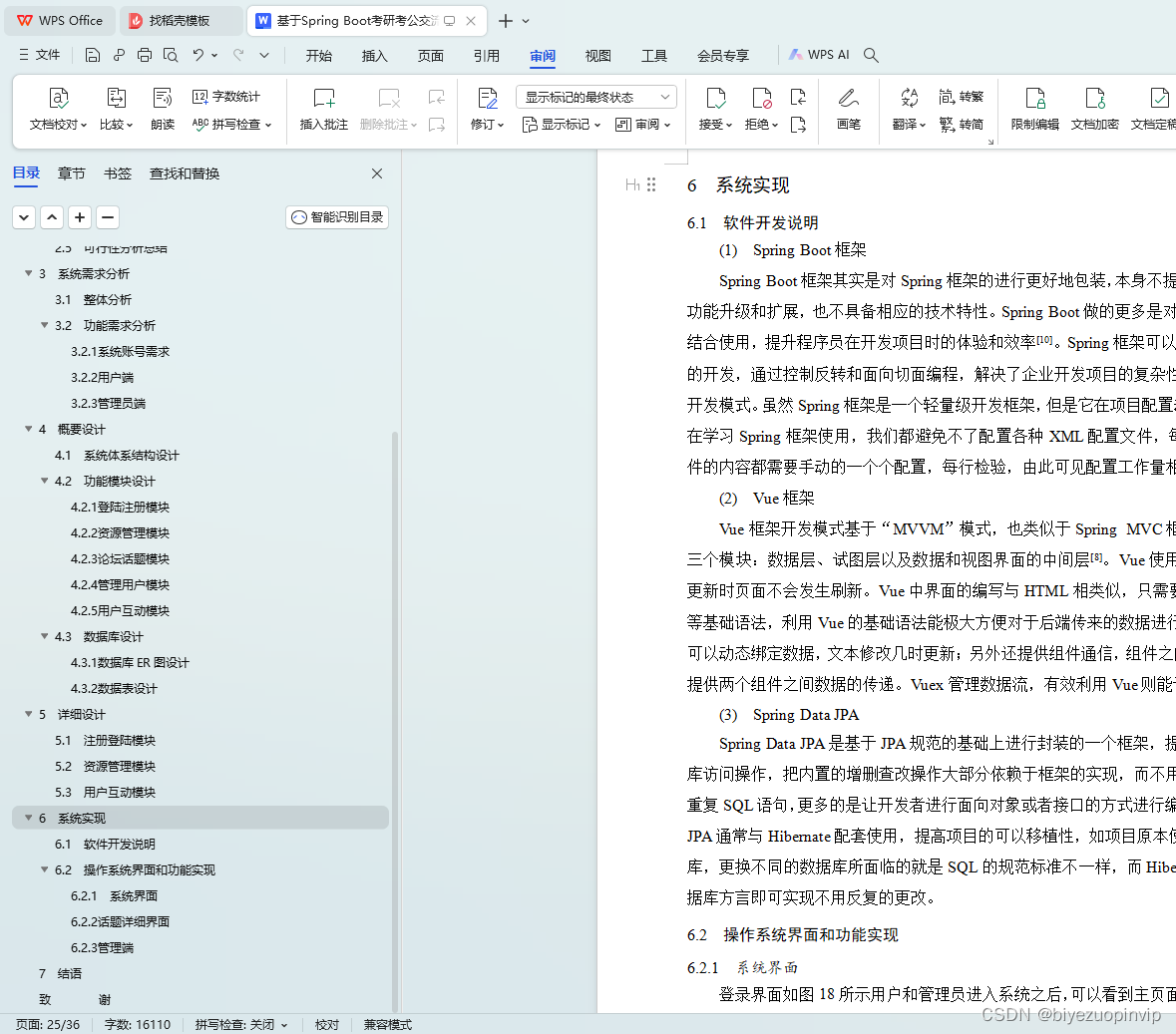Open the 显示标记的最终状态 dropdown
Screen dimensions: 1176x1034
(596, 97)
